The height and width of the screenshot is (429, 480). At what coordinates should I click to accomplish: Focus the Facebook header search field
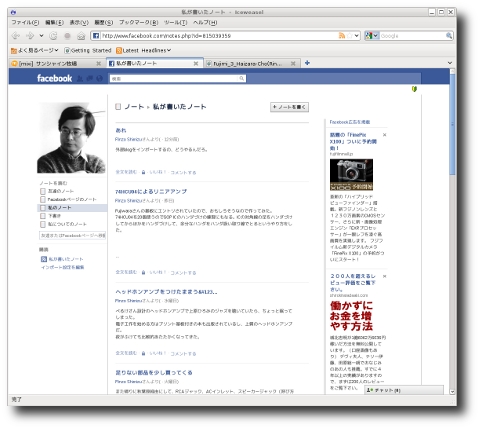(x=174, y=79)
